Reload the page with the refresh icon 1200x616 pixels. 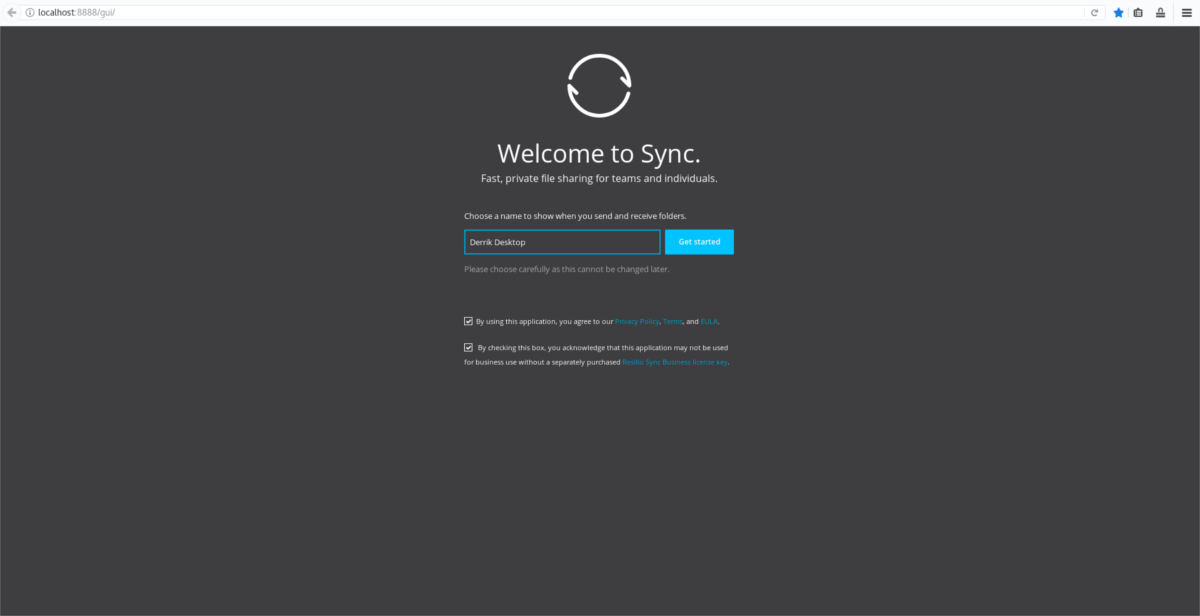click(1095, 12)
